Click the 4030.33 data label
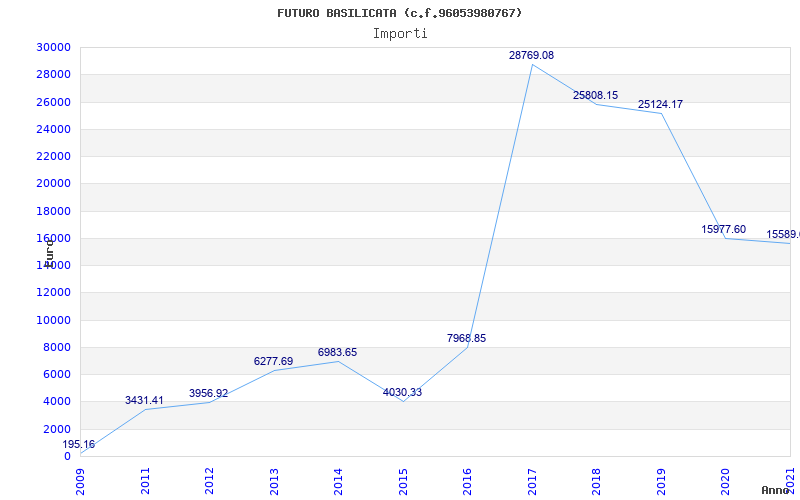Image resolution: width=800 pixels, height=500 pixels. click(x=402, y=392)
